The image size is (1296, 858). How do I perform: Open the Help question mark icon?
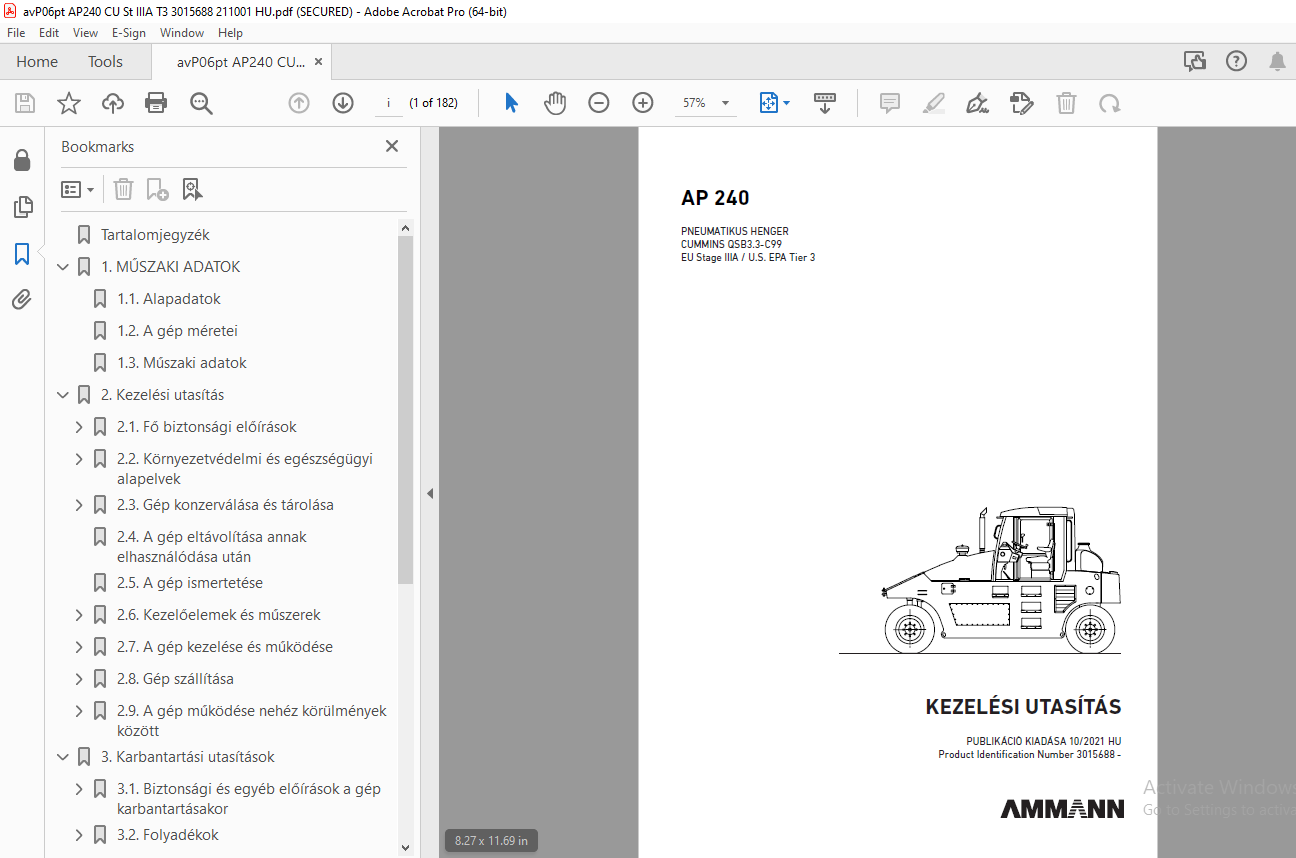click(x=1237, y=61)
